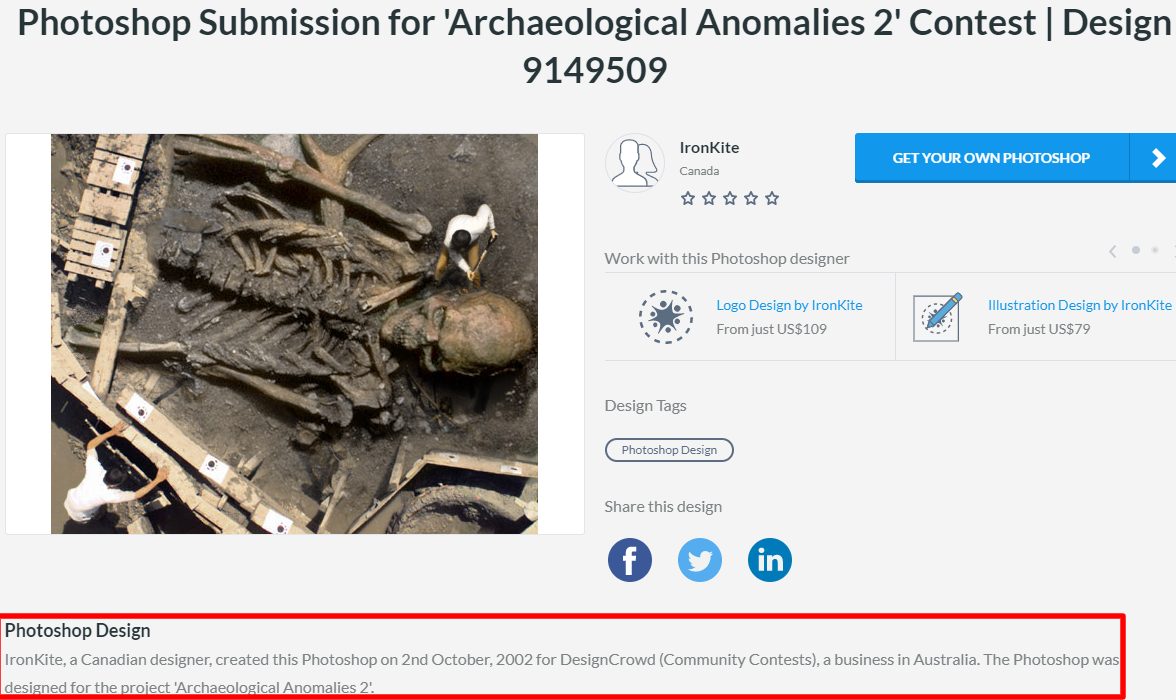This screenshot has width=1176, height=700.
Task: Click the Photoshop Design heading
Action: coord(77,630)
